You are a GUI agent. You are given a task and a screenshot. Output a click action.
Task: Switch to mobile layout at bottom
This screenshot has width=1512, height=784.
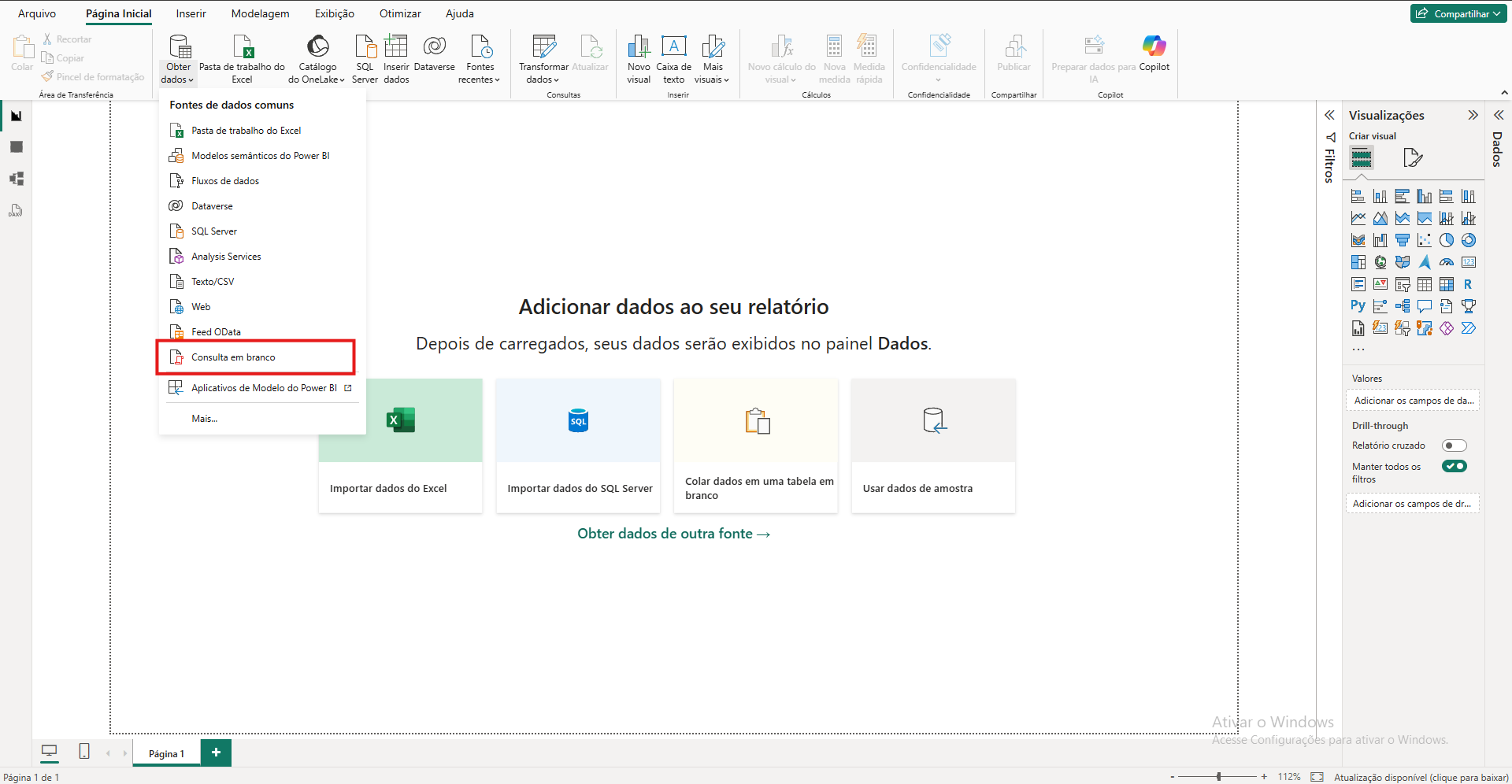[84, 752]
